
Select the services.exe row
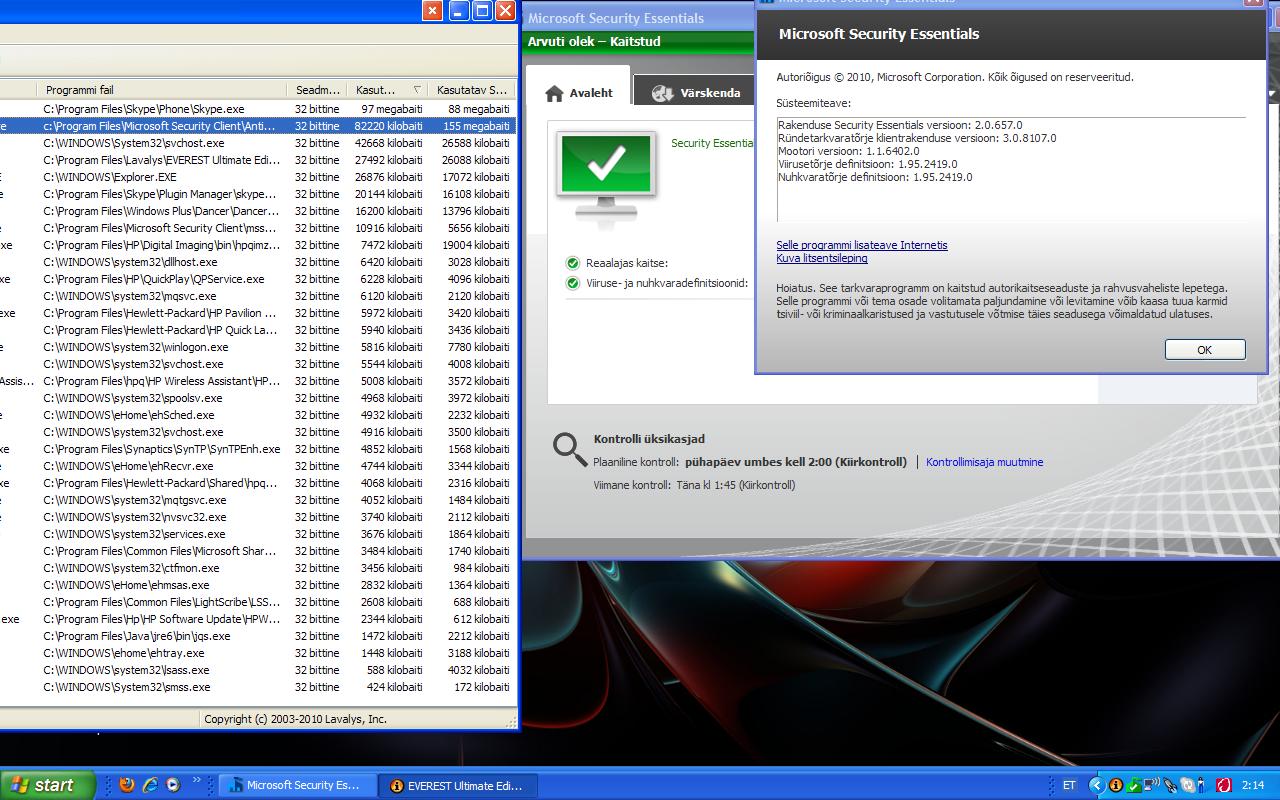pos(258,534)
